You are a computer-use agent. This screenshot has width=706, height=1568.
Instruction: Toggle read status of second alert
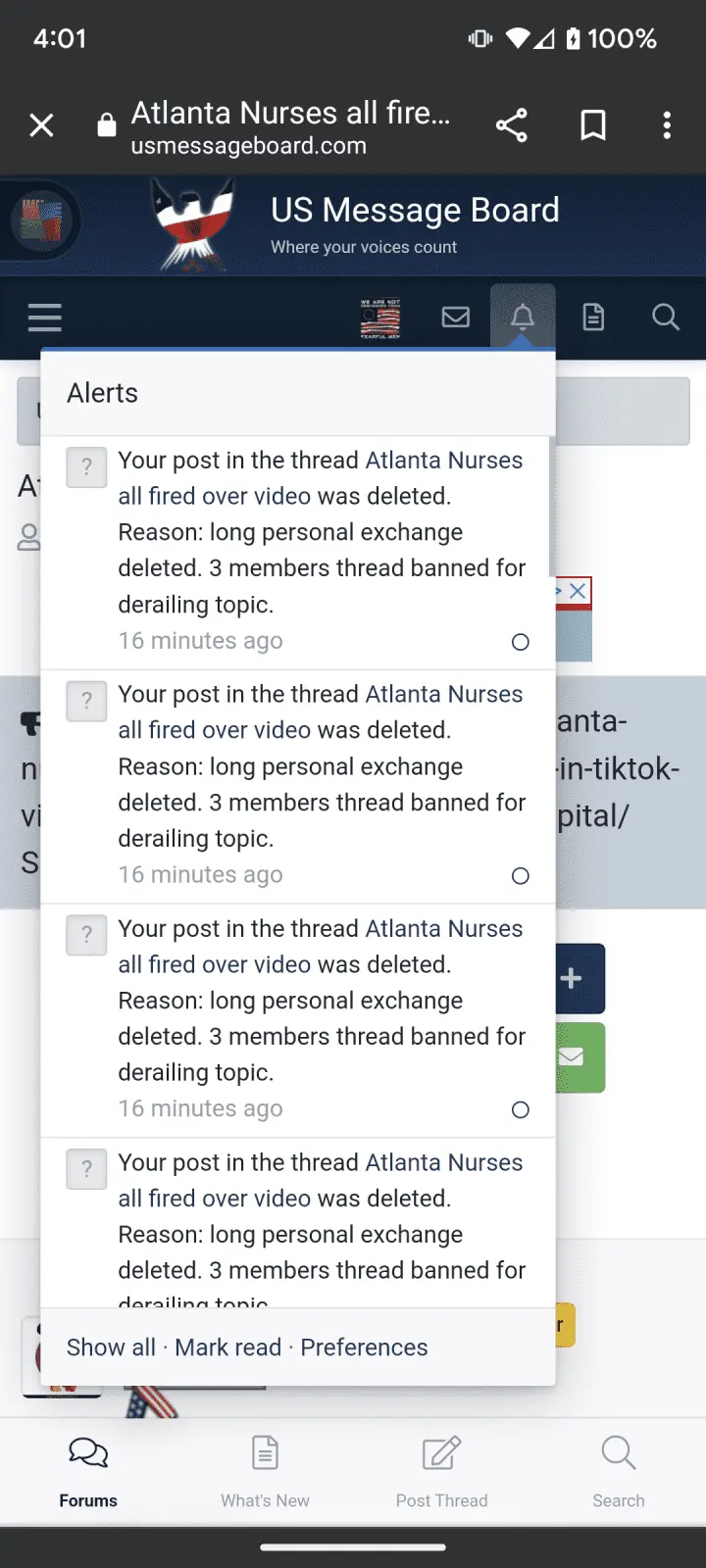point(521,876)
